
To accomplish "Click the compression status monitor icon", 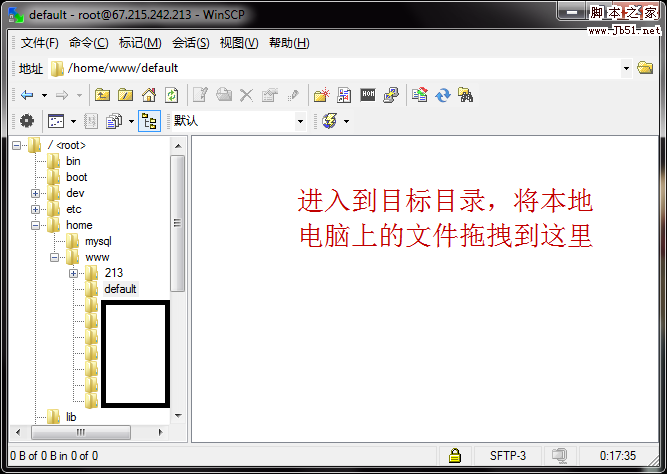I will 559,455.
